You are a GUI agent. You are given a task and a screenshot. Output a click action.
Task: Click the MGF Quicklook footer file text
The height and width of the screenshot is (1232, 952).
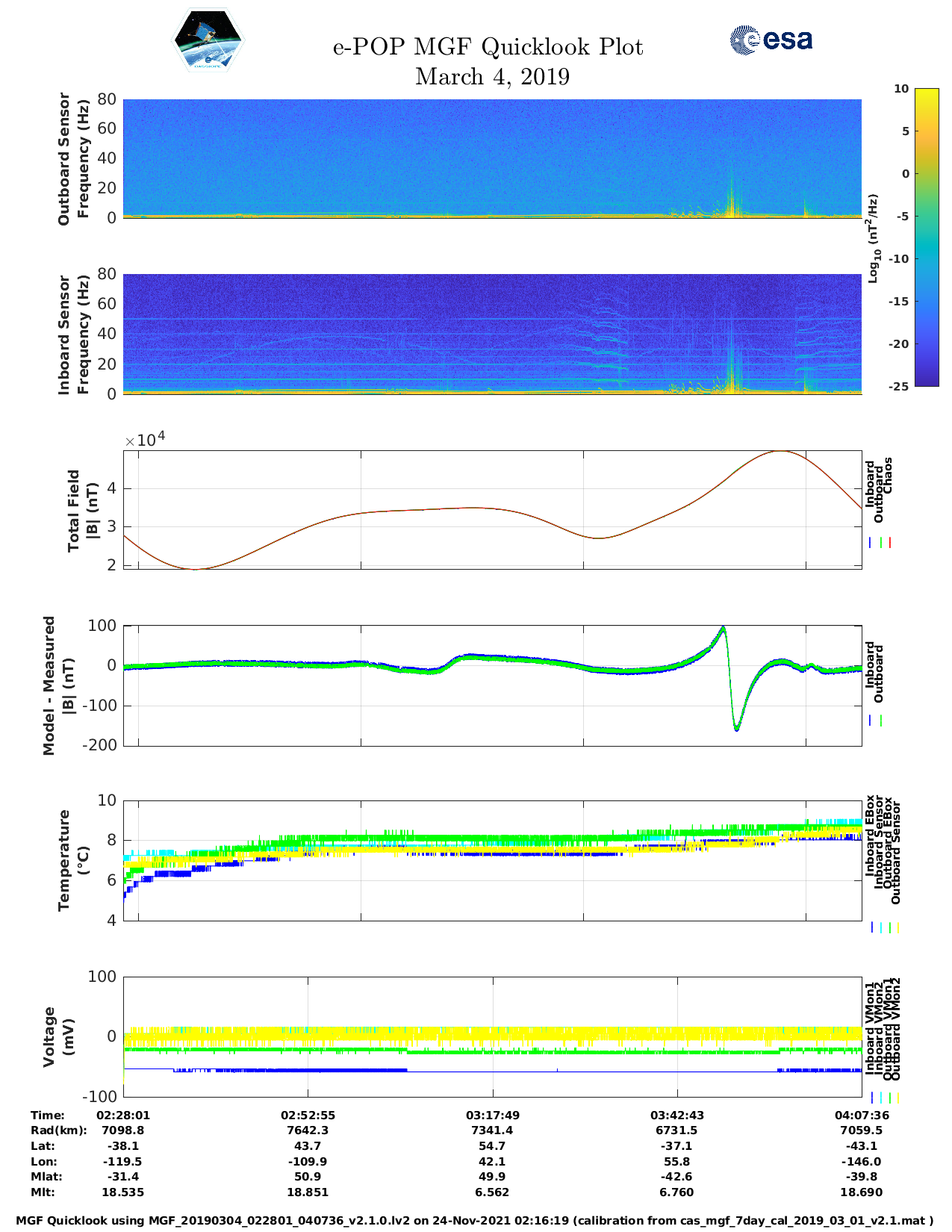coord(475,1221)
